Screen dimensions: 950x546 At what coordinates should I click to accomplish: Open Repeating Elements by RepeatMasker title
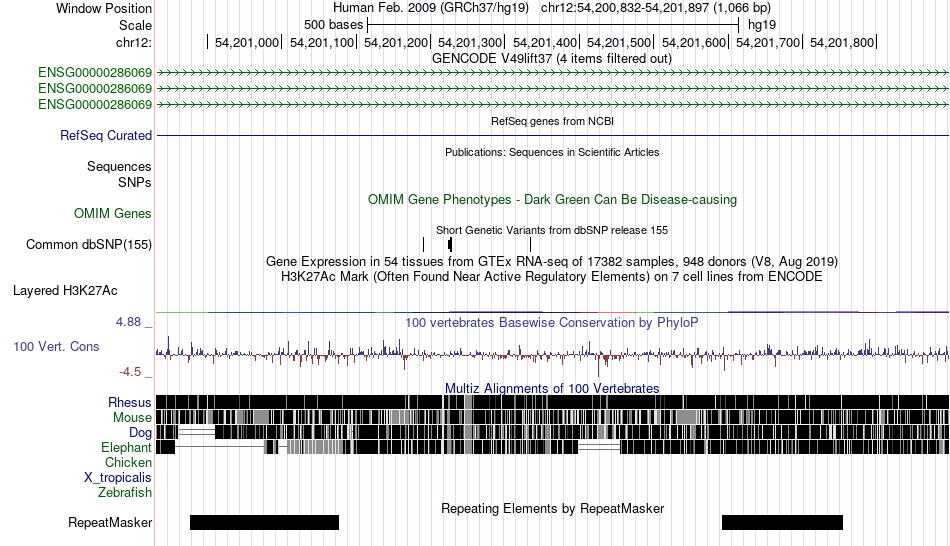click(x=552, y=508)
